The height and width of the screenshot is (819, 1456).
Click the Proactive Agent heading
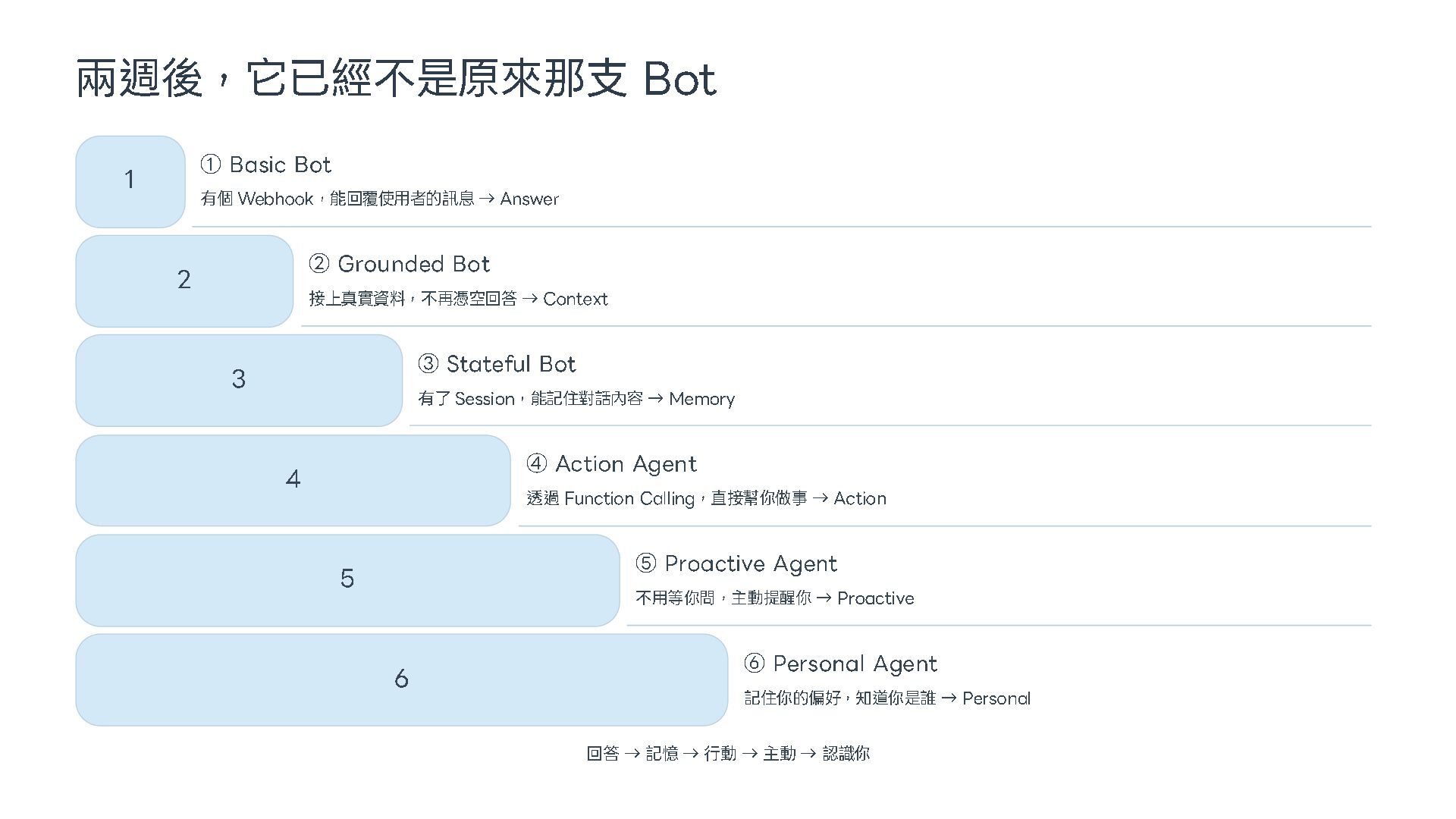(x=736, y=564)
